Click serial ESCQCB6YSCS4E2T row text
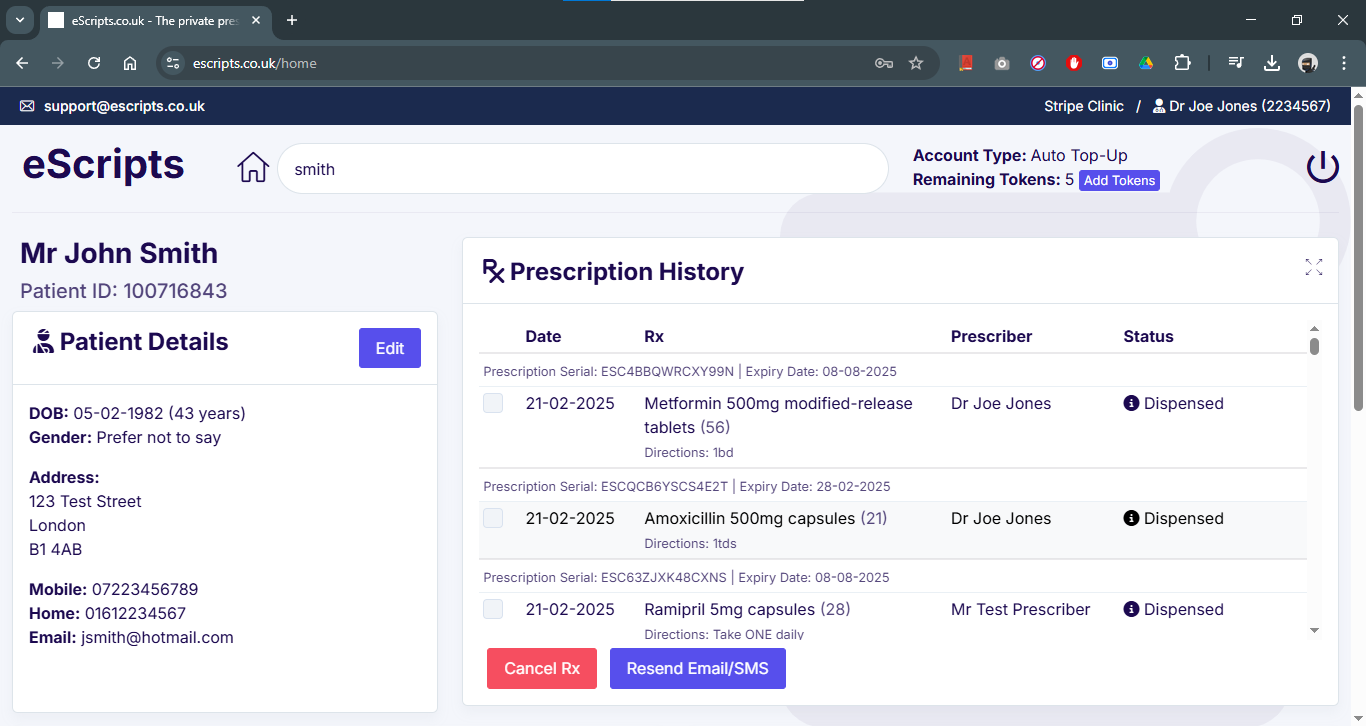Screen dimensions: 1366x726 [687, 486]
